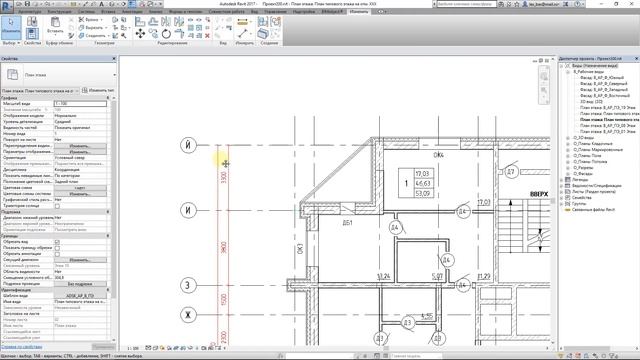The image size is (640, 360).
Task: Click the red Delete X tool
Action: [207, 36]
